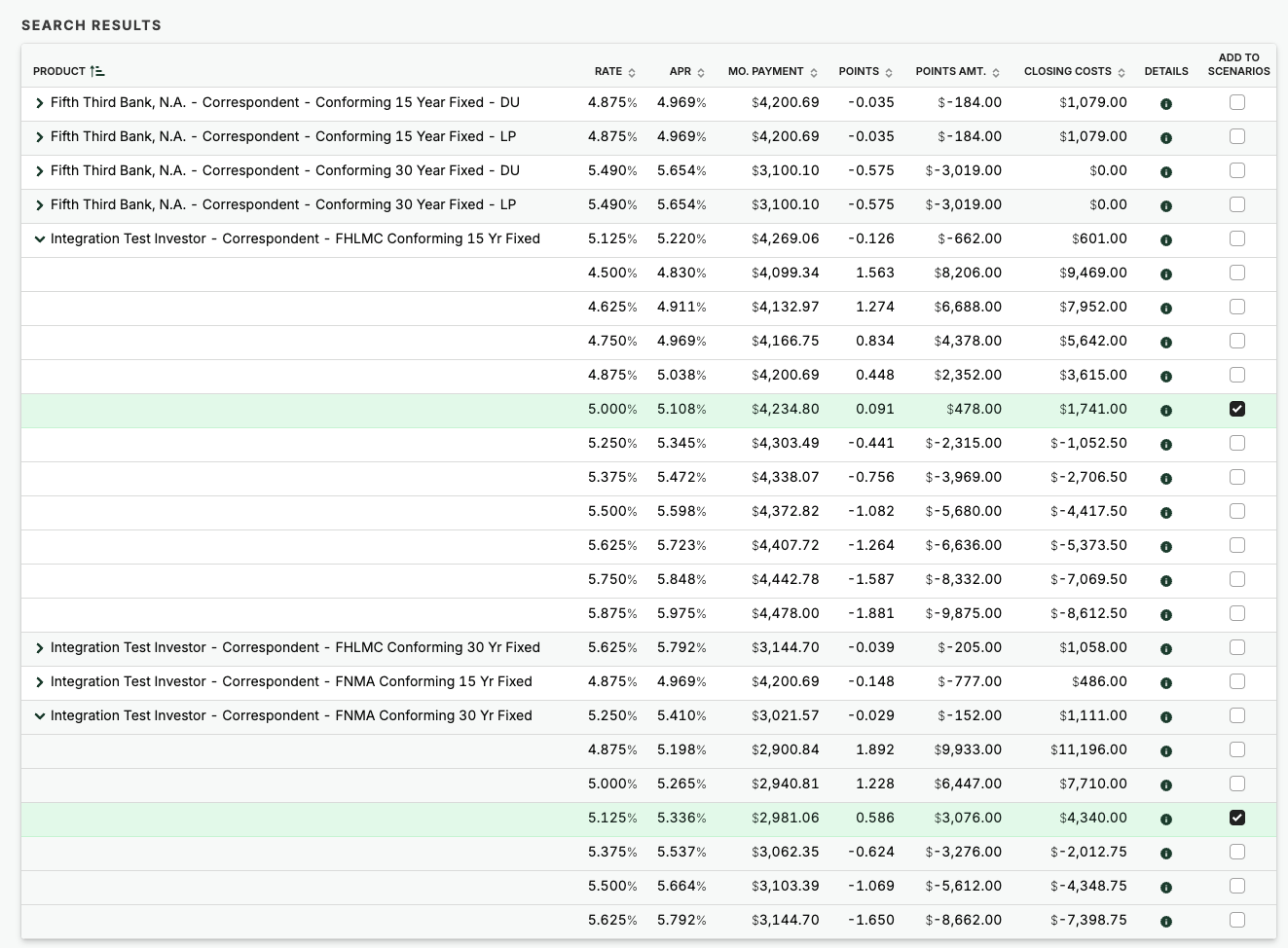Uncheck scenario checkbox for 5.125% rate row
This screenshot has height=948, width=1288.
coord(1236,818)
